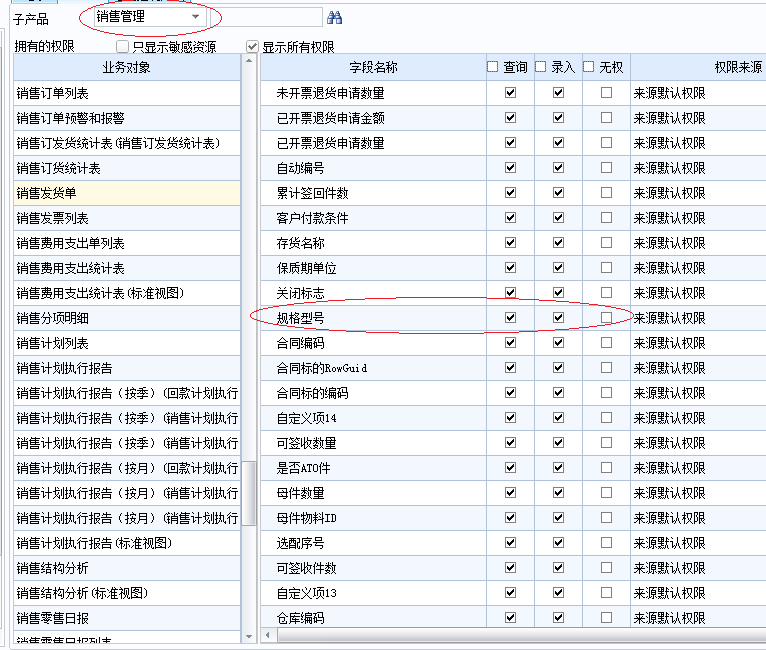This screenshot has width=766, height=650.
Task: Check the 无权 header checkbox
Action: pos(589,67)
